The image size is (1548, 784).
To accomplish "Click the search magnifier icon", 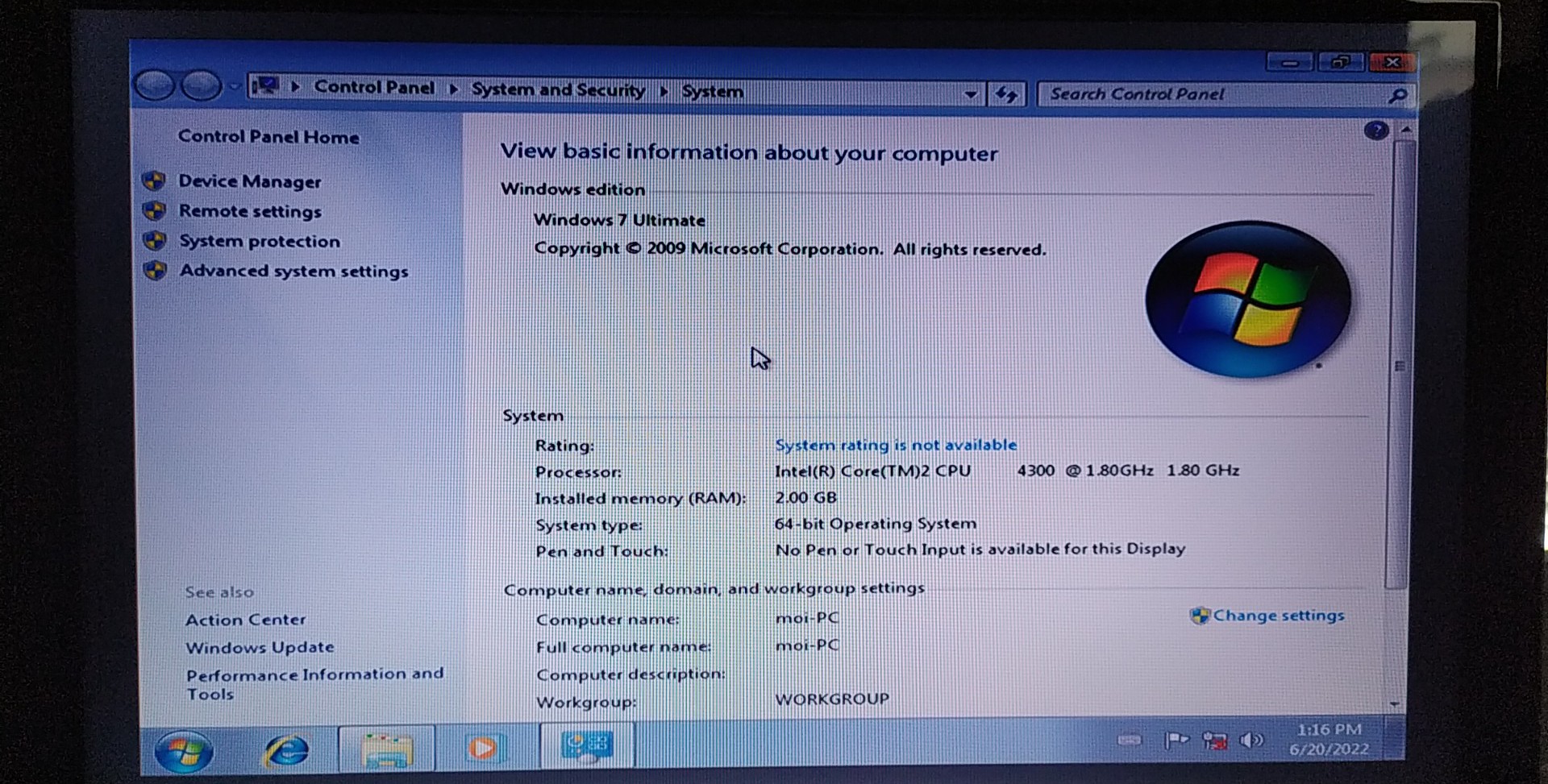I will [x=1397, y=96].
